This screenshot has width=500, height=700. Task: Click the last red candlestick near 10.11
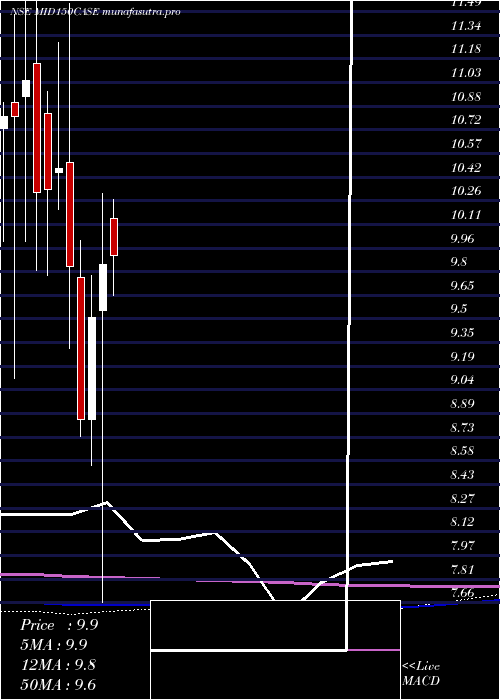tap(114, 237)
